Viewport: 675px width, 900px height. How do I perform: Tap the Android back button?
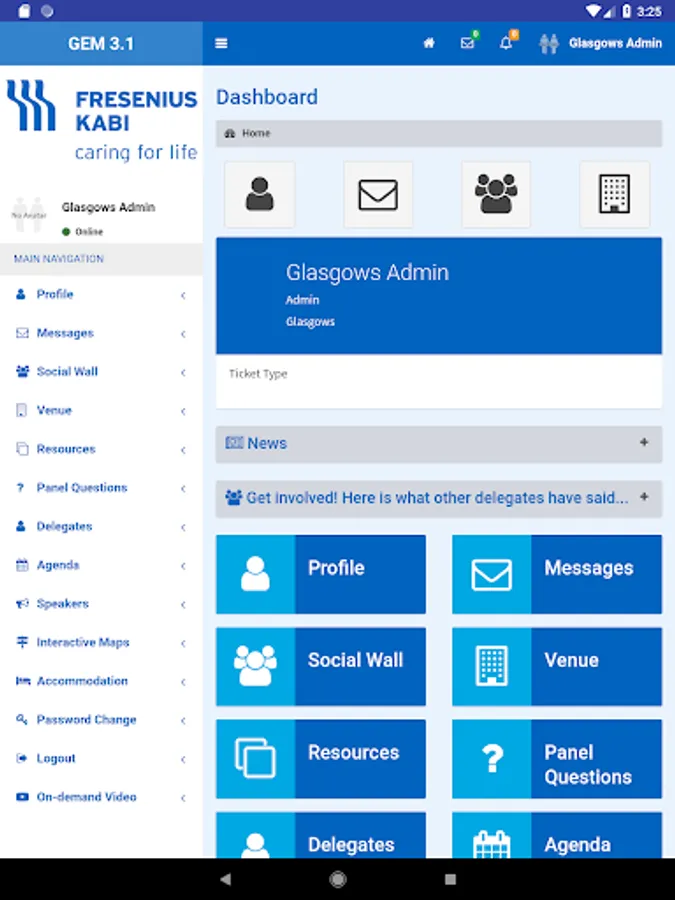point(226,879)
